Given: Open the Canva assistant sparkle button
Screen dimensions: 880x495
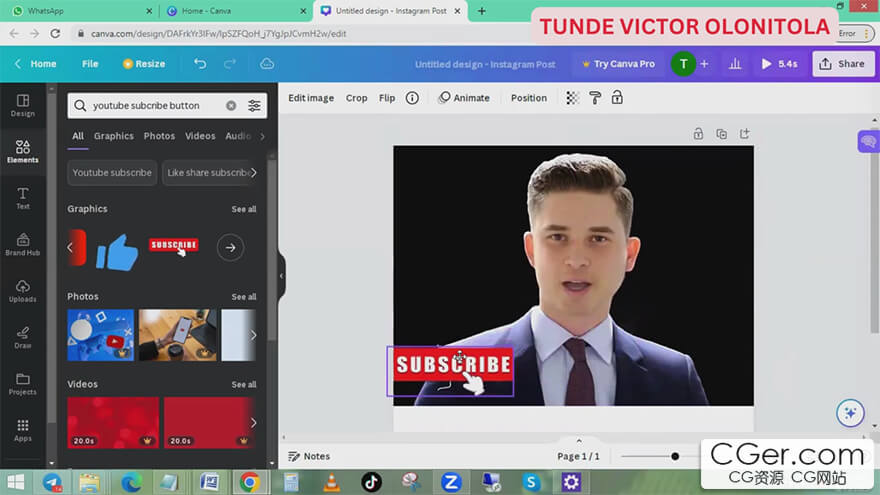Looking at the screenshot, I should [x=850, y=414].
